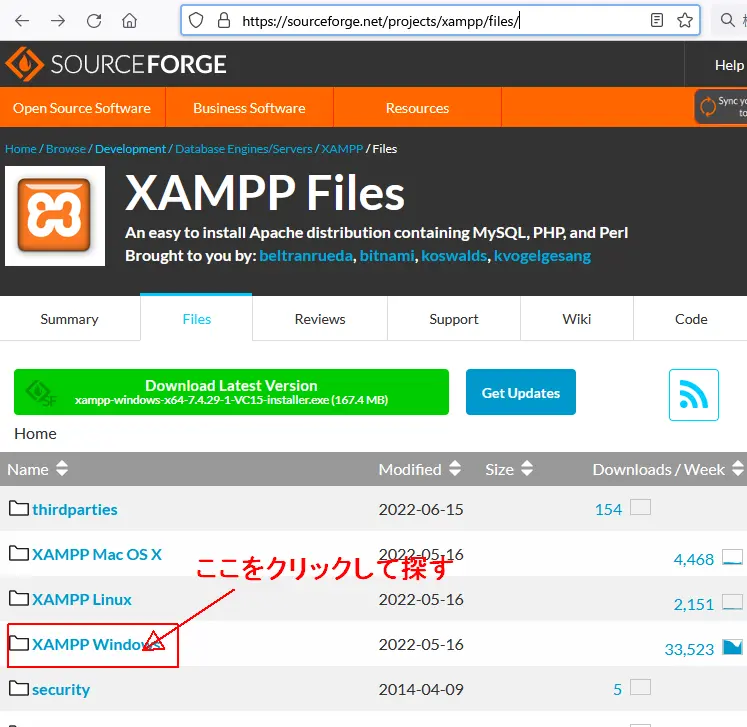Open XAMPP Linux downloads chart icon
This screenshot has width=747, height=727.
(x=732, y=602)
